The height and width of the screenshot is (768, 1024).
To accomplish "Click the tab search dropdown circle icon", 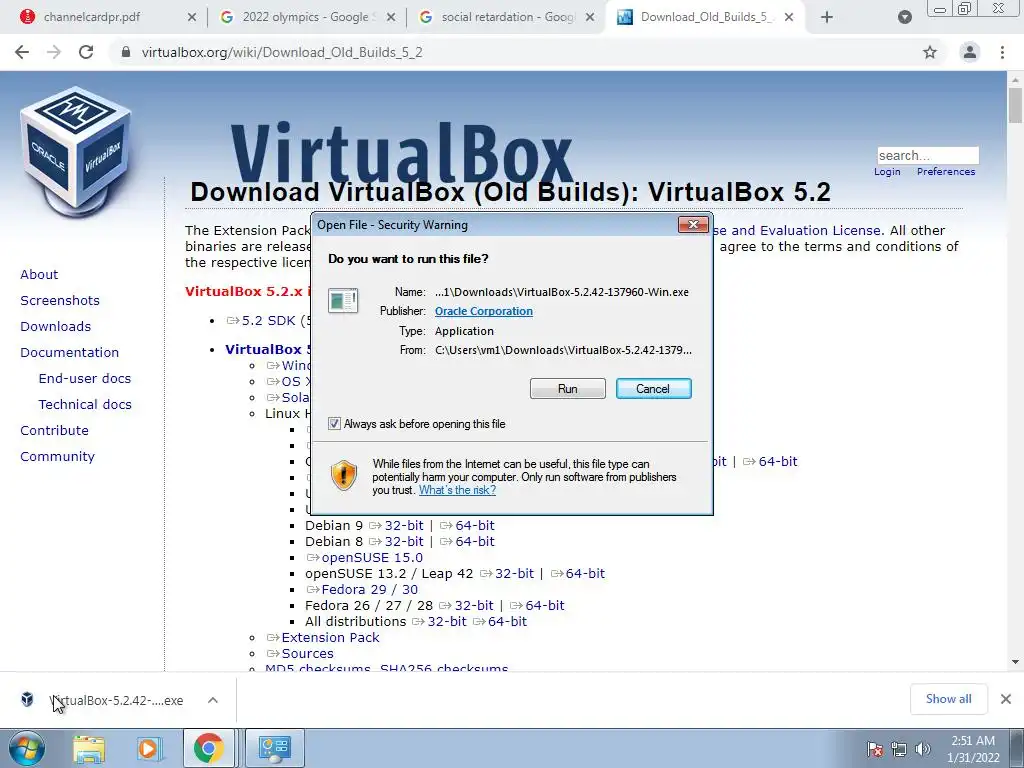I will [904, 17].
